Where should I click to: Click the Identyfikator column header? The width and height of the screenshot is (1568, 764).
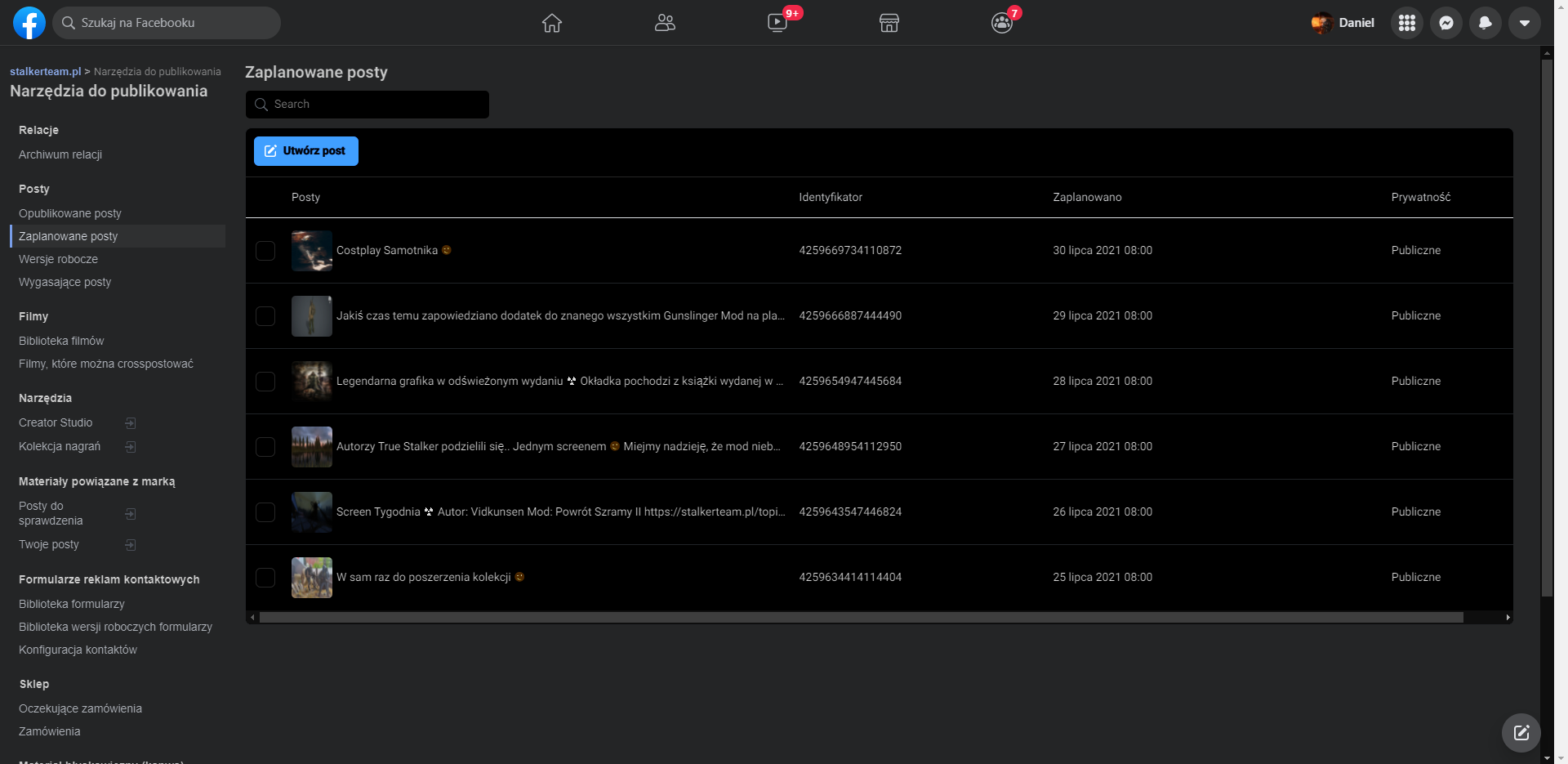pos(831,197)
